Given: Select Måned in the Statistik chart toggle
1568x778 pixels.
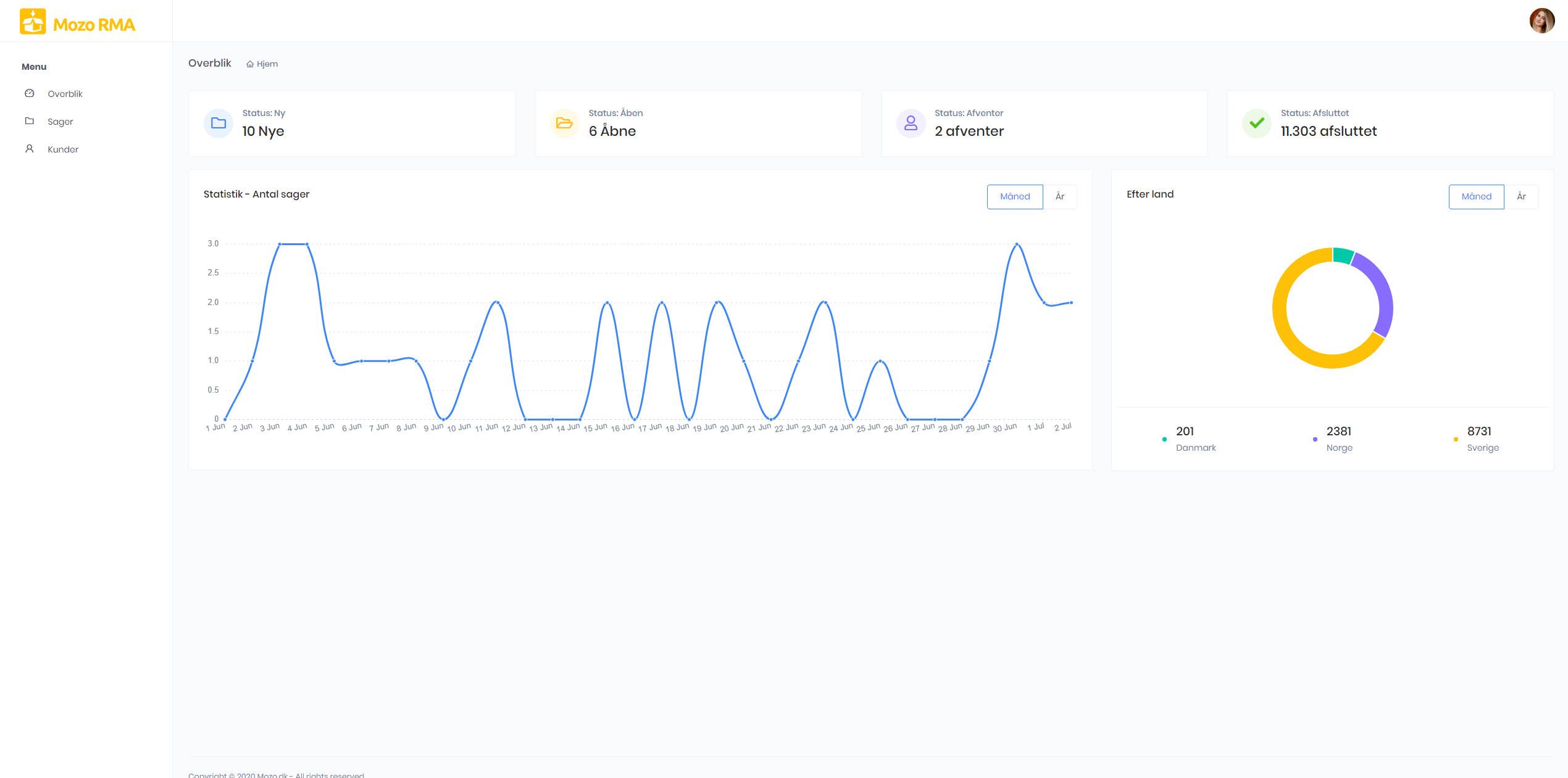Looking at the screenshot, I should [x=1014, y=196].
